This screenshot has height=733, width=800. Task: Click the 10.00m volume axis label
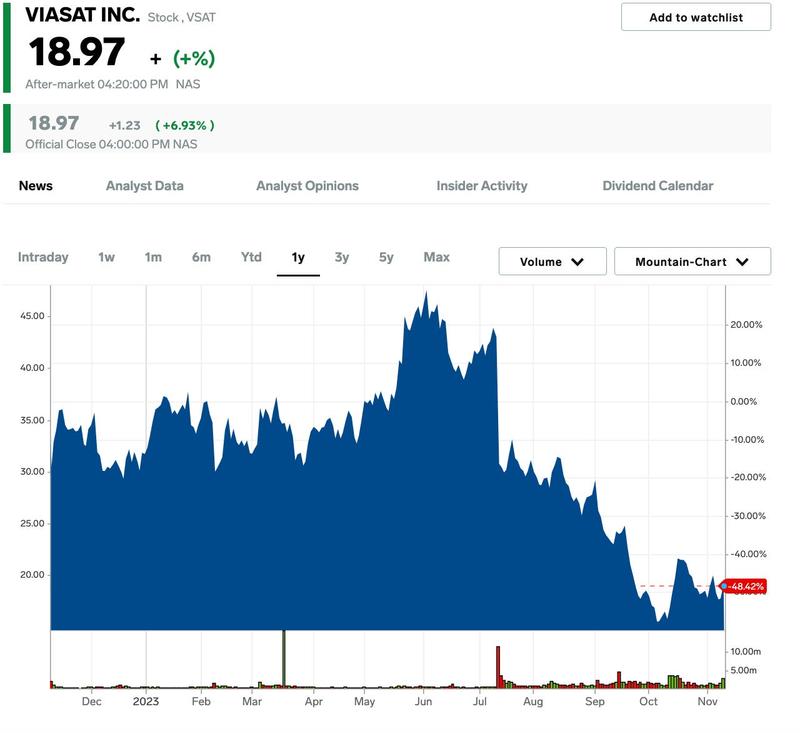[x=745, y=651]
